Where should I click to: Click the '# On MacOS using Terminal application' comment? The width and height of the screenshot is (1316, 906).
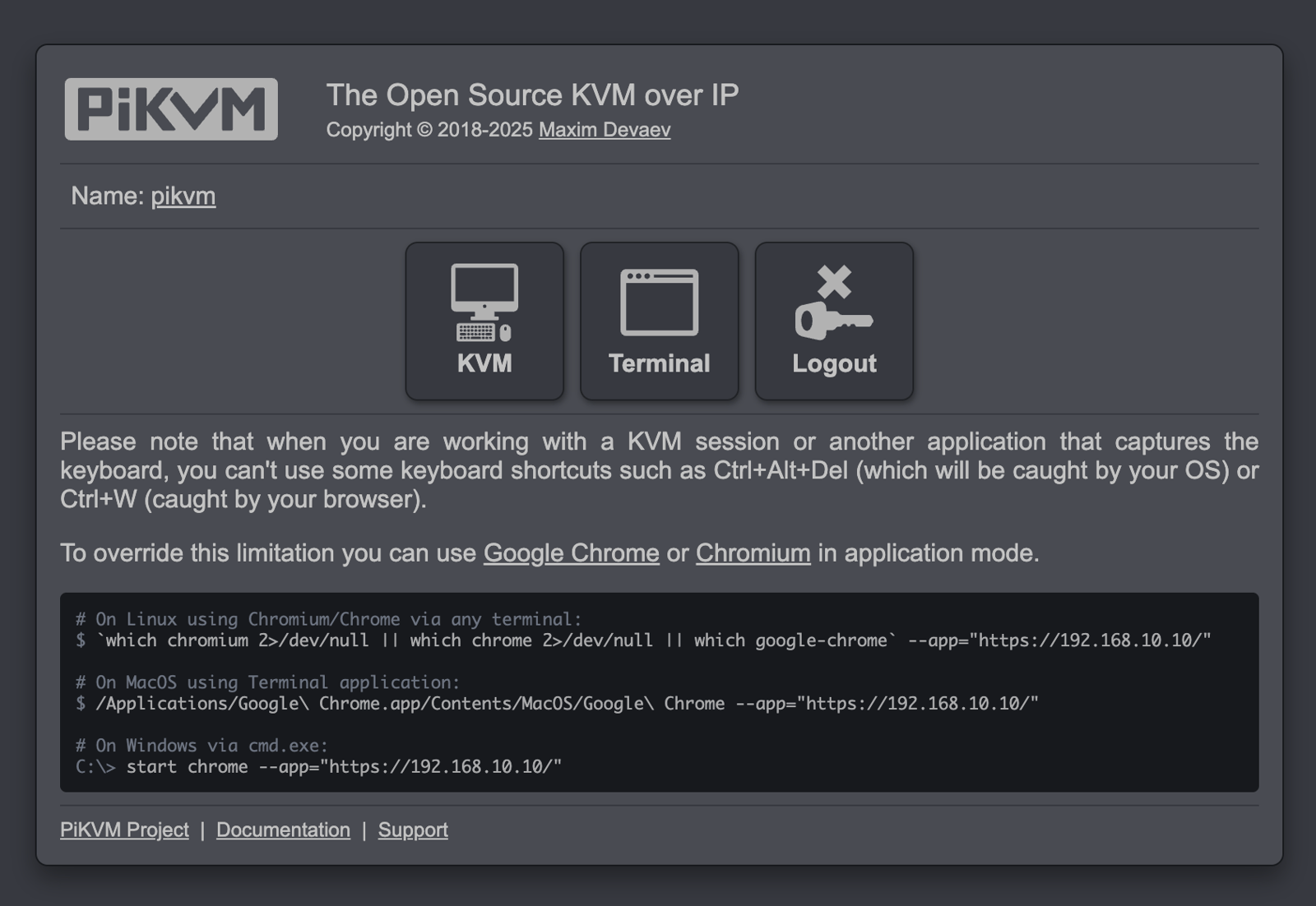pyautogui.click(x=267, y=682)
